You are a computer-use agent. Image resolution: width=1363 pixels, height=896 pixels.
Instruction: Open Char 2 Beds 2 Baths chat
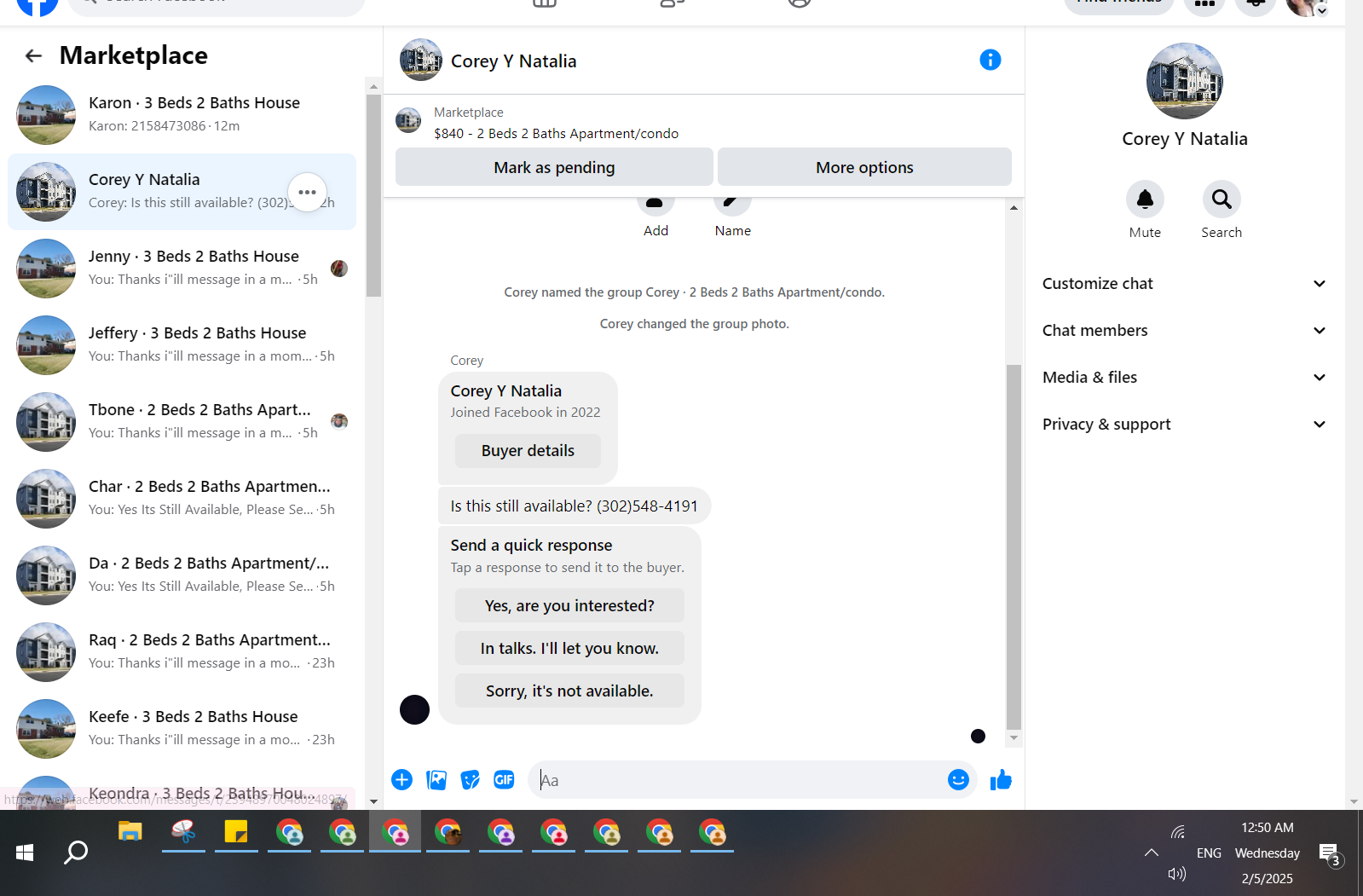[x=182, y=499]
